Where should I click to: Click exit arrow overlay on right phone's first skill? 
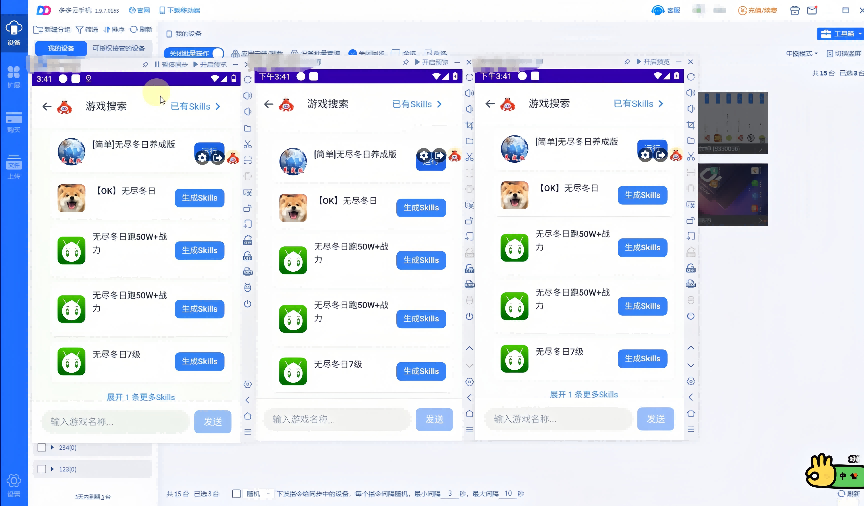[660, 155]
